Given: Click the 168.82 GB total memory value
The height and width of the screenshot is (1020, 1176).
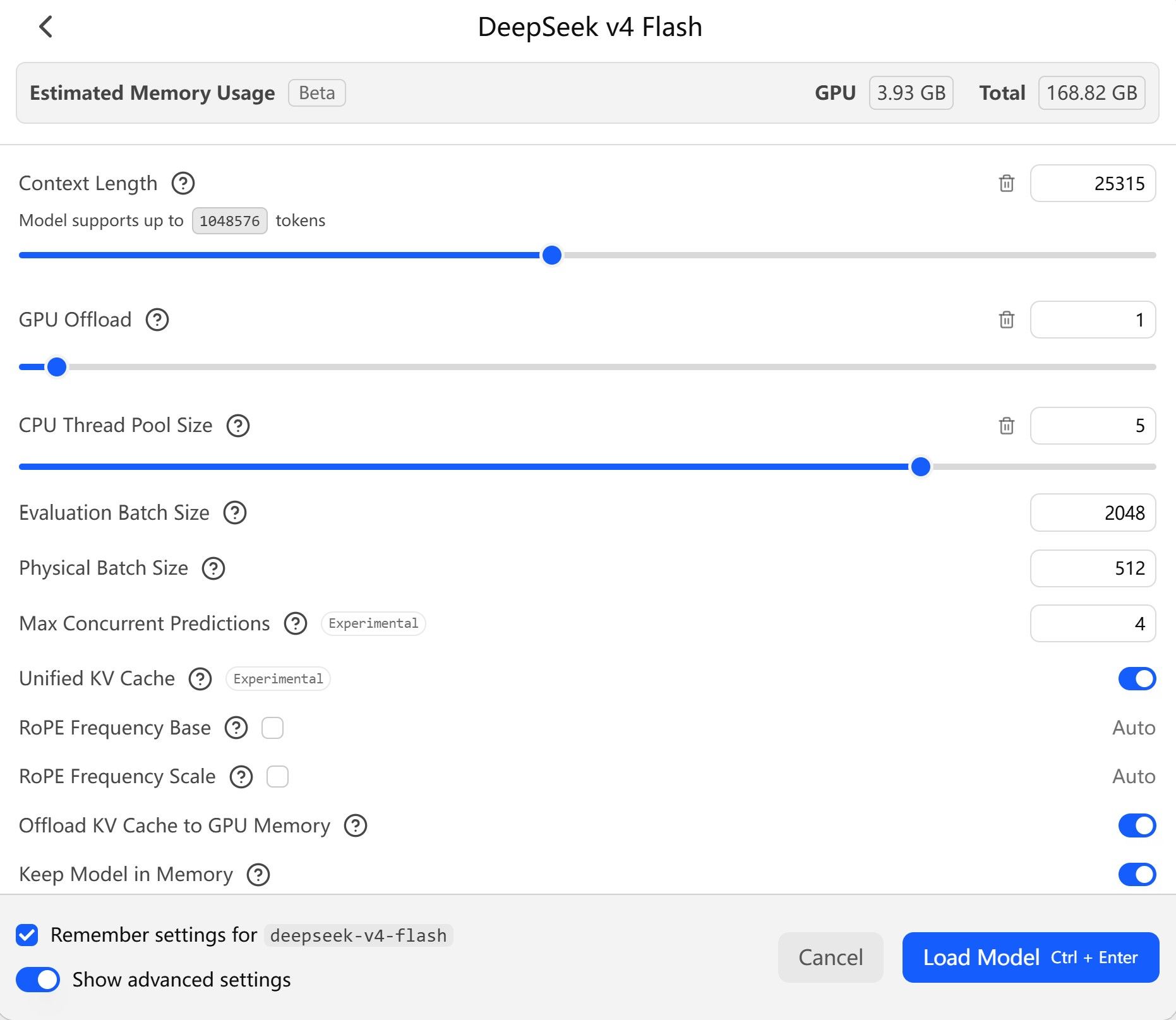Looking at the screenshot, I should [1092, 93].
